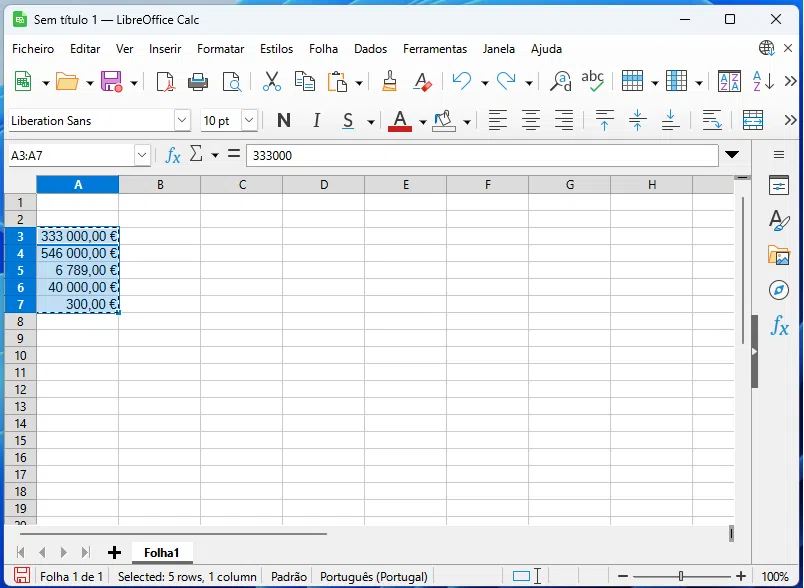The image size is (804, 588).
Task: Toggle Bold formatting (N button)
Action: pyautogui.click(x=284, y=121)
